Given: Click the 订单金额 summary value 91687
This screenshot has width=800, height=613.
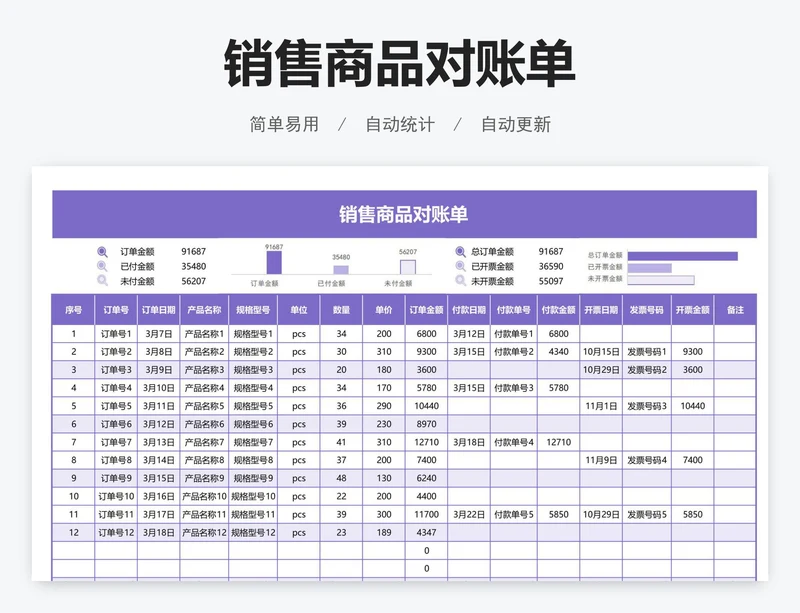Looking at the screenshot, I should pyautogui.click(x=193, y=252).
